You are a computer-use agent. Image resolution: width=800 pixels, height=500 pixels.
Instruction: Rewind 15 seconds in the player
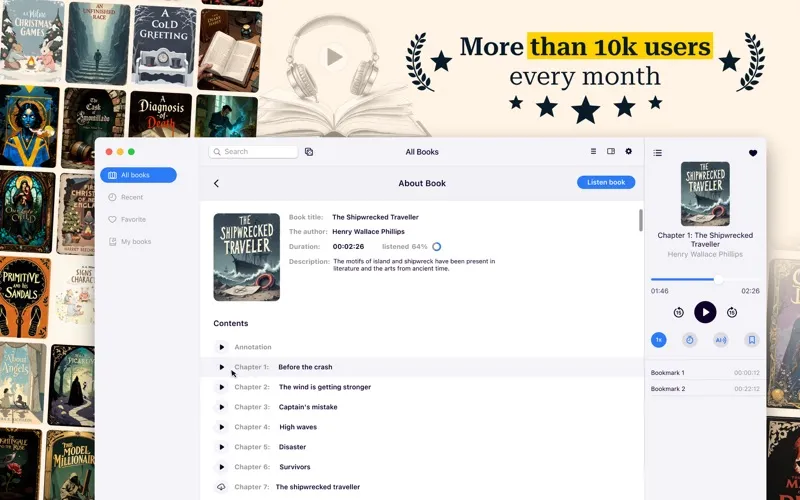(x=678, y=312)
